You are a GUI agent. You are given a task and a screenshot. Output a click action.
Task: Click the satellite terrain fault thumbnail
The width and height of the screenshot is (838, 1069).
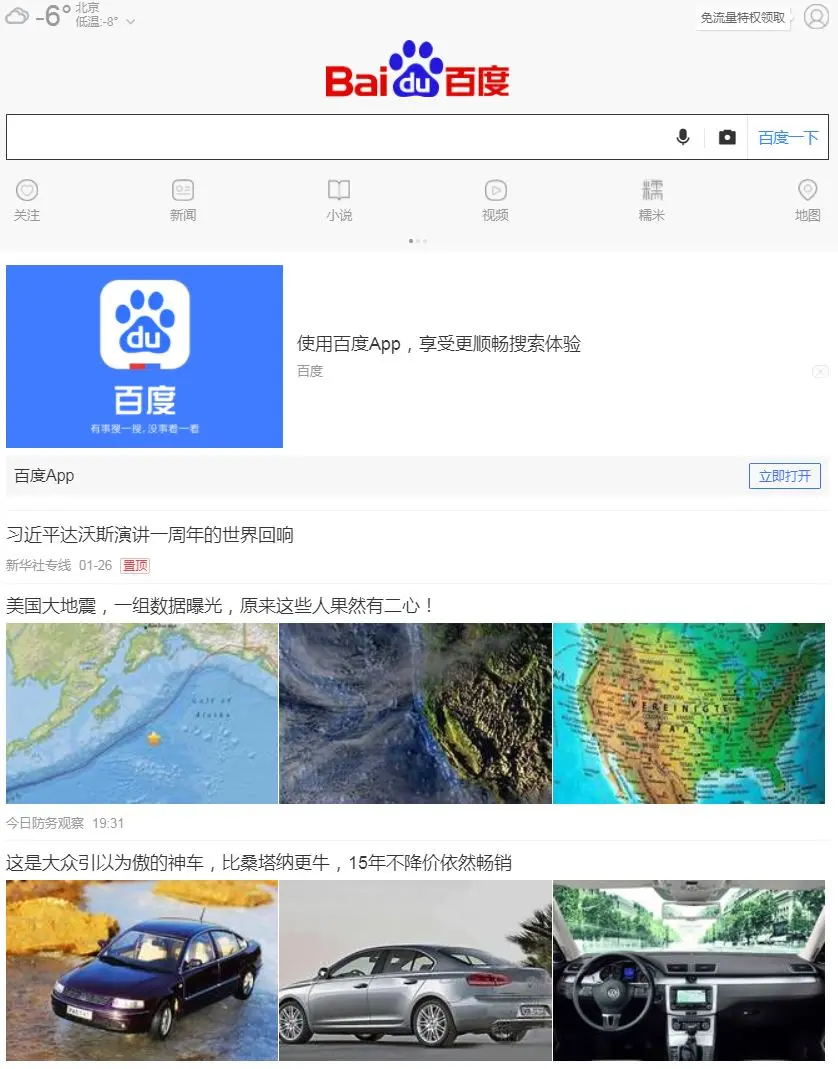click(415, 713)
